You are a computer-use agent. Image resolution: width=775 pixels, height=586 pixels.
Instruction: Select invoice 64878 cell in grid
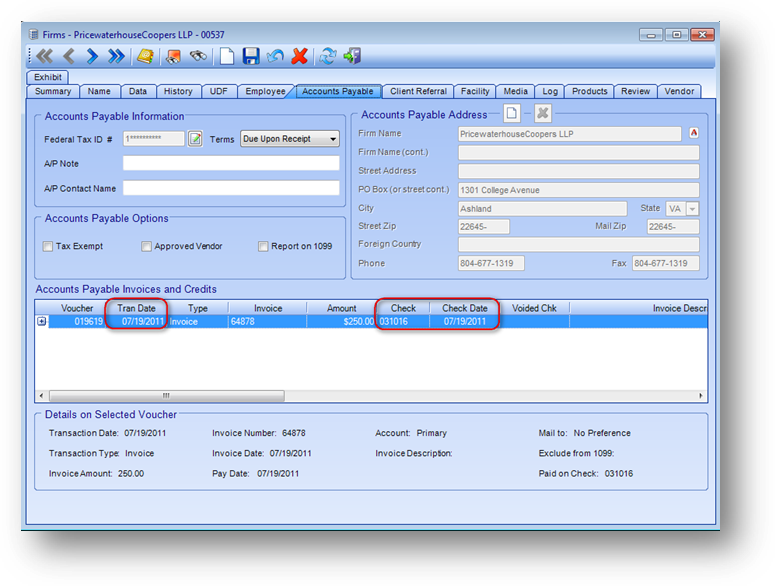pyautogui.click(x=267, y=322)
